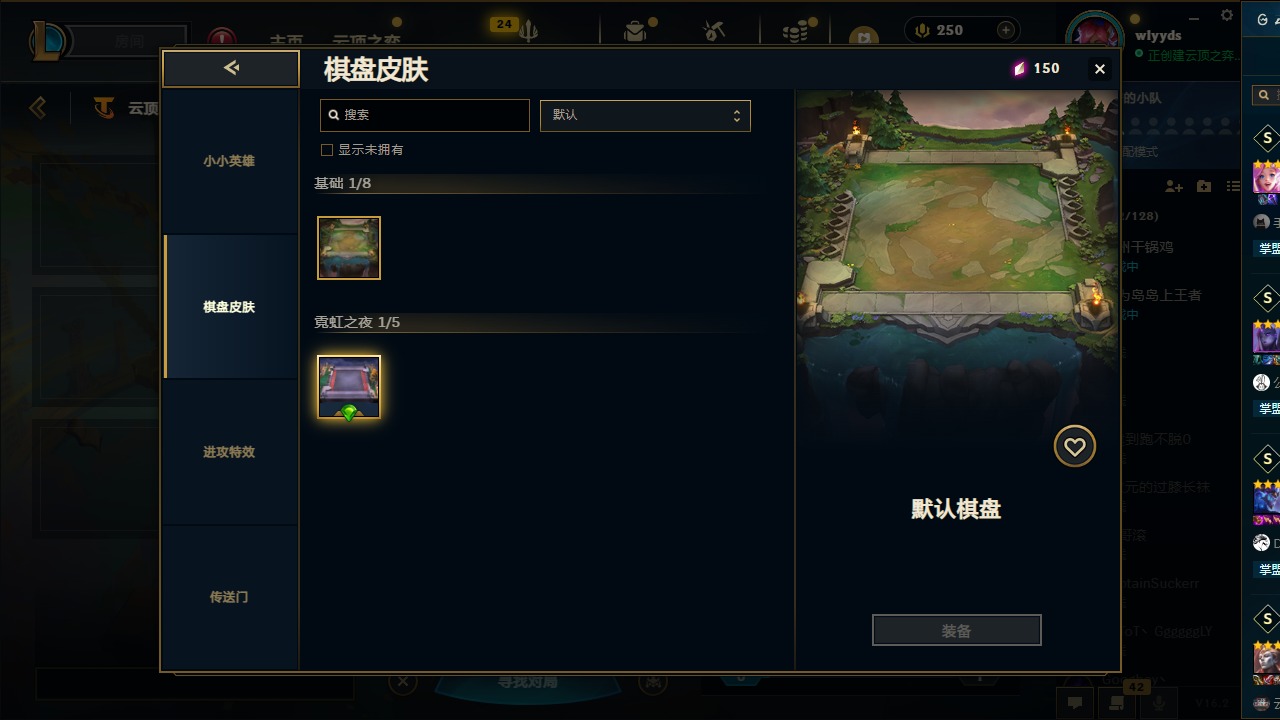Click the add friend icon in social panel
Image resolution: width=1280 pixels, height=720 pixels.
tap(1174, 187)
